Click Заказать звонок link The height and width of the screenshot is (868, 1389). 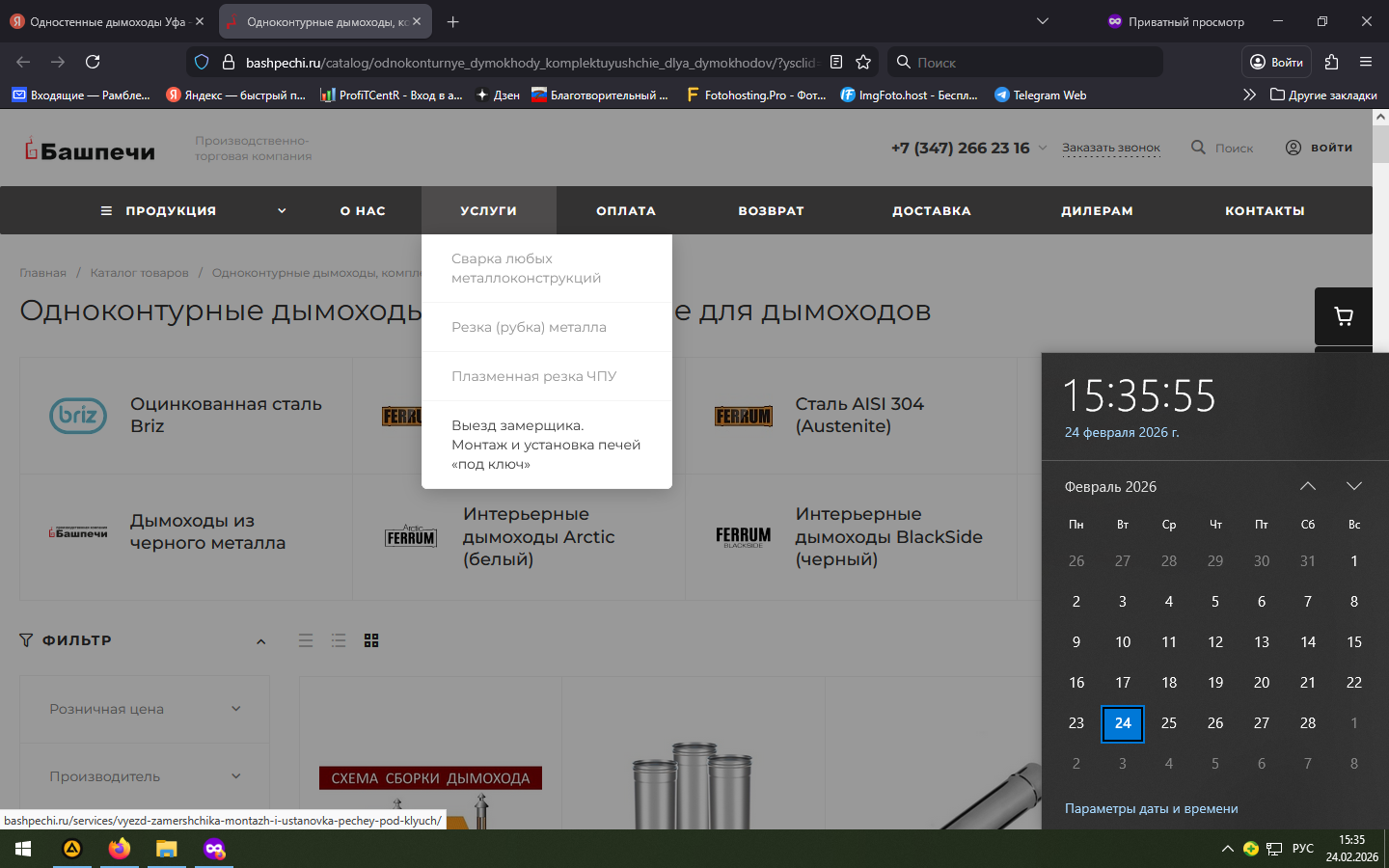coord(1110,148)
